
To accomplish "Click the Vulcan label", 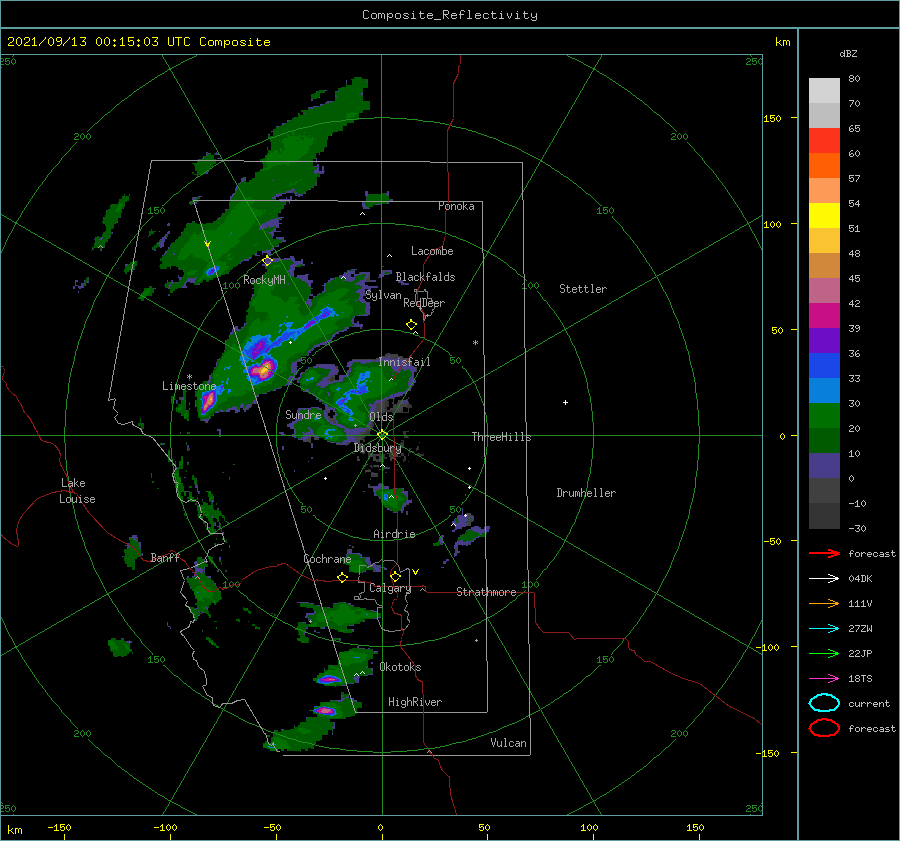I will [x=508, y=743].
